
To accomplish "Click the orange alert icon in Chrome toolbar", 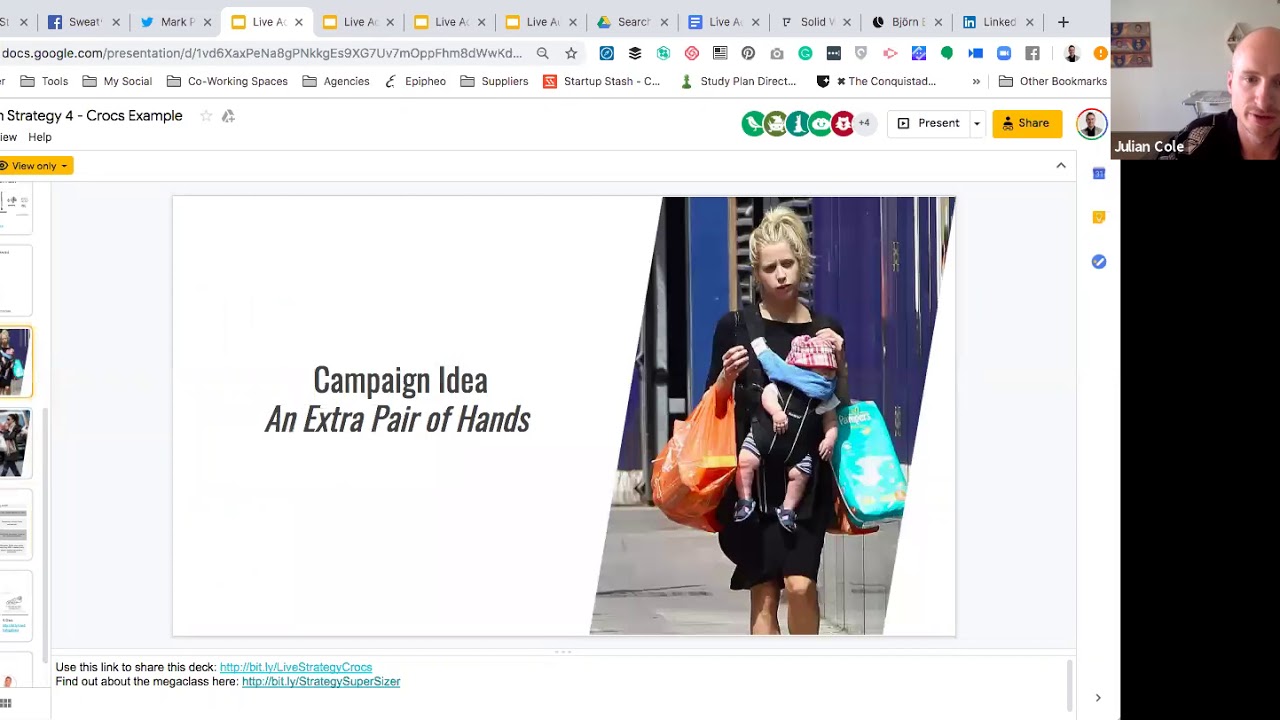I will 1100,53.
